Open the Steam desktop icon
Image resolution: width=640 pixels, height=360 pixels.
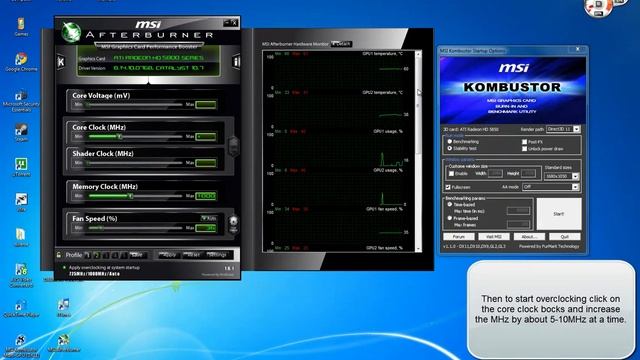(21, 133)
